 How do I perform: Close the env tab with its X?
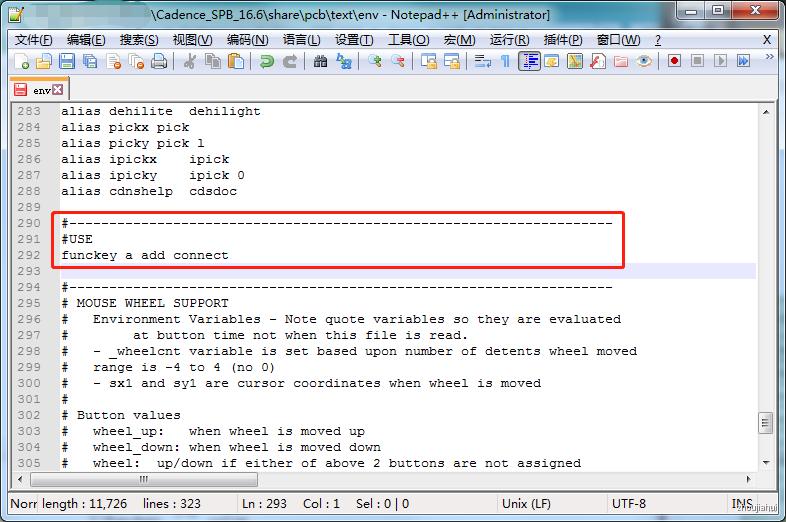coord(58,89)
